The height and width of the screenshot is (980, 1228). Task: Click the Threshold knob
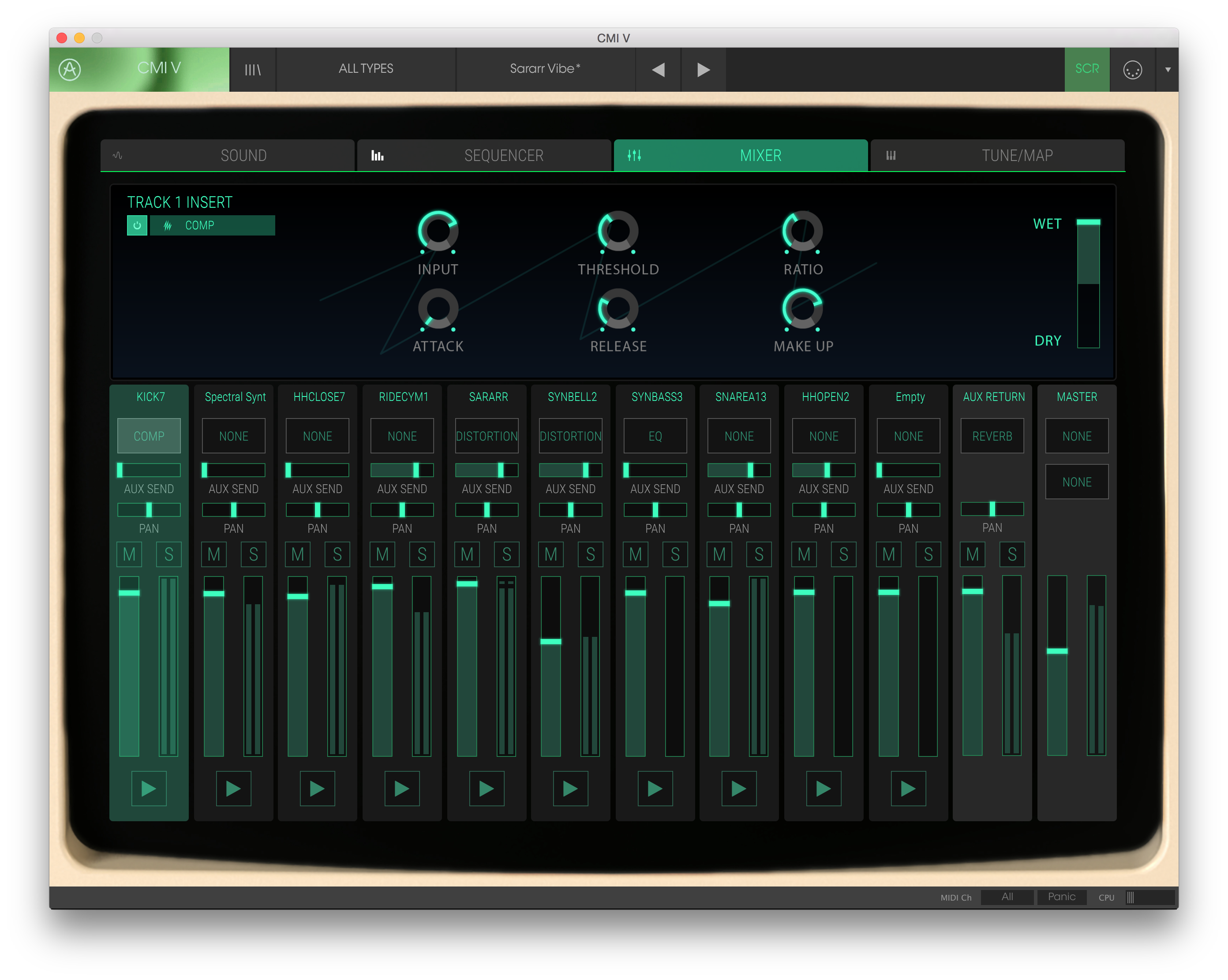(x=618, y=231)
